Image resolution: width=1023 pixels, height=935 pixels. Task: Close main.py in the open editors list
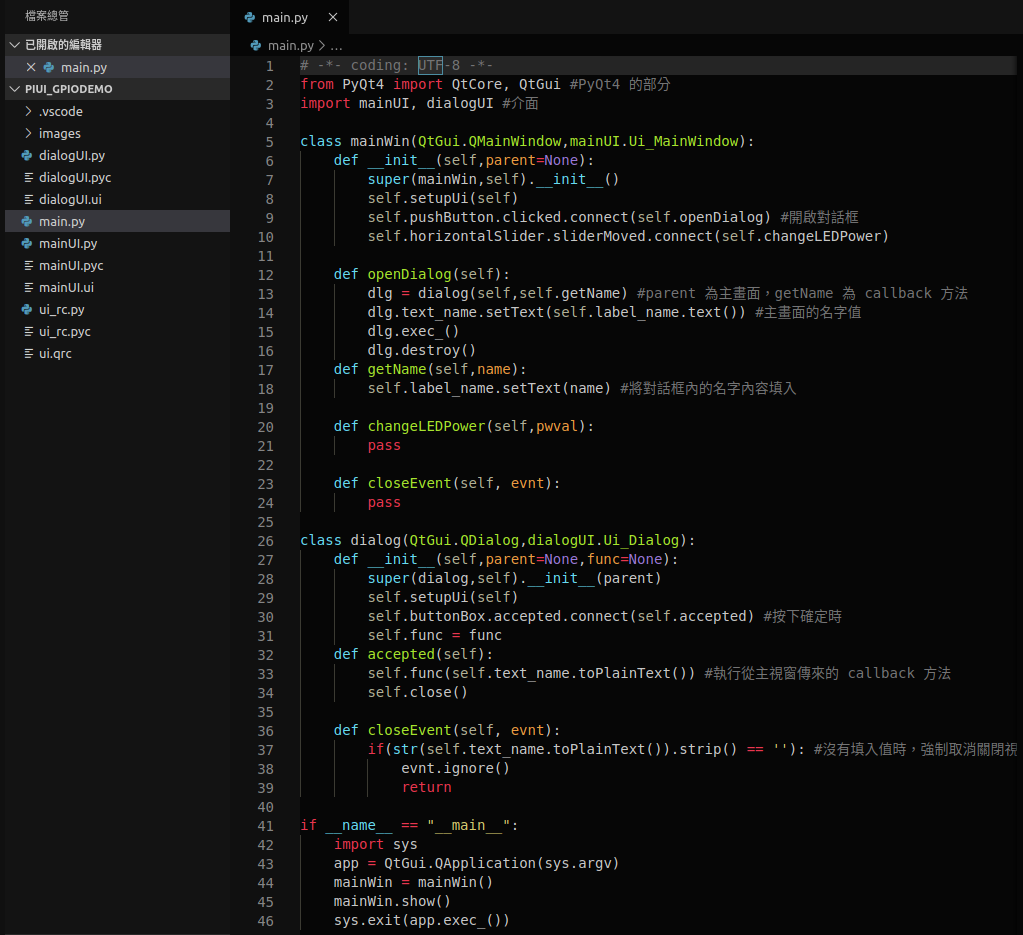31,67
